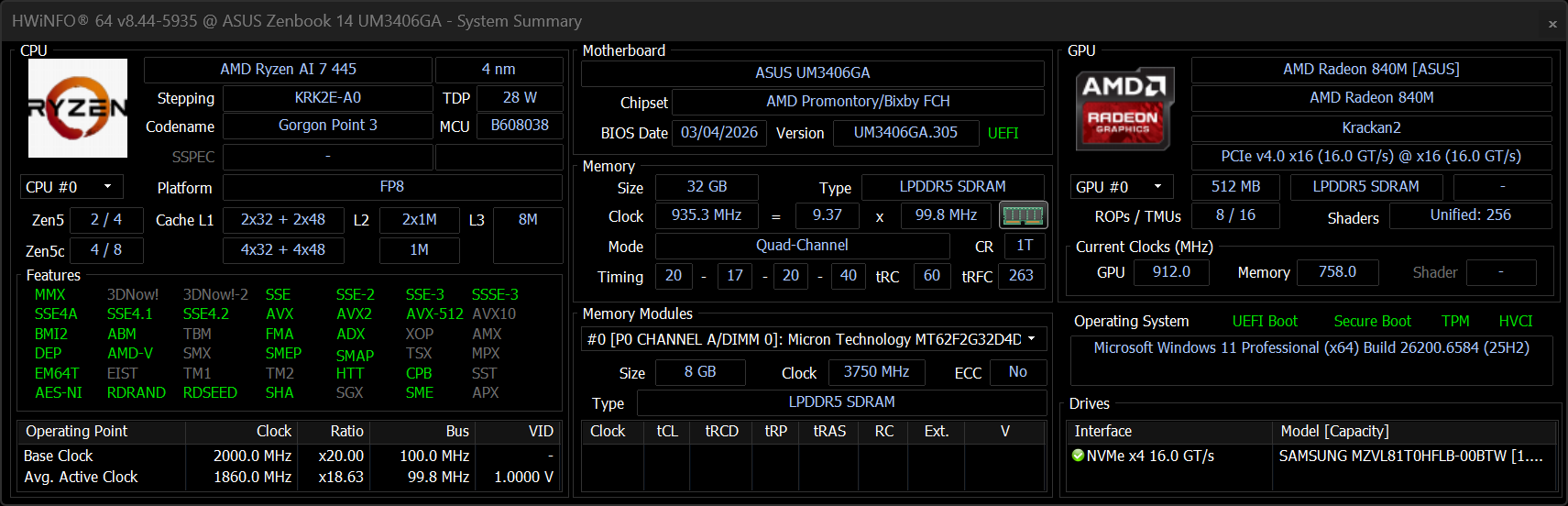Click the green NVMe drive status icon
The width and height of the screenshot is (1568, 506).
click(x=1078, y=456)
